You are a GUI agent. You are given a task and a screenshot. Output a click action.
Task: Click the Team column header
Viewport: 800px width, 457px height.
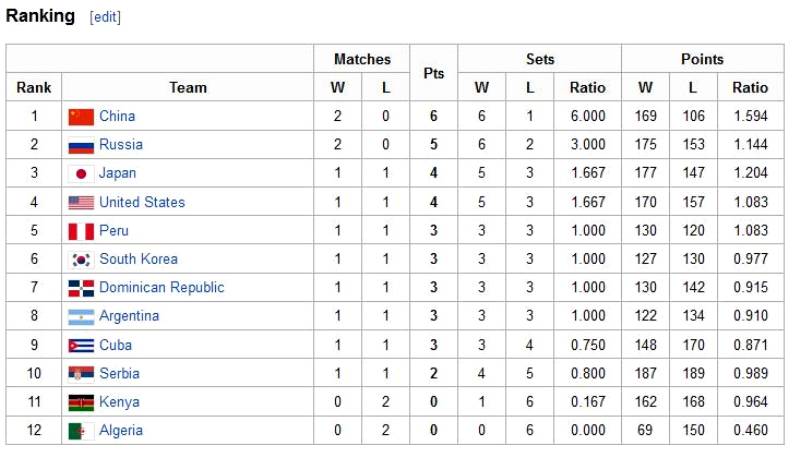(188, 87)
